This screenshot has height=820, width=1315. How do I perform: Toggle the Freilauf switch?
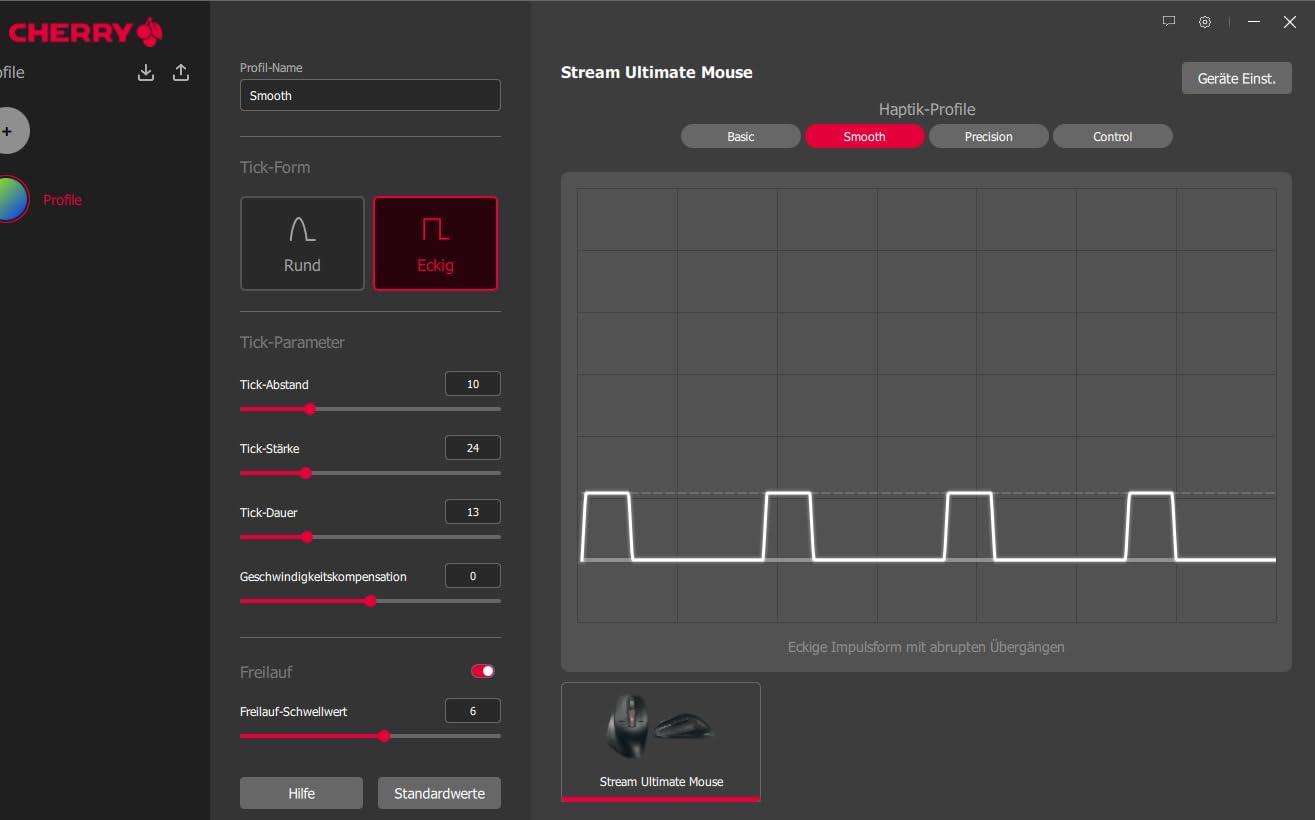483,671
